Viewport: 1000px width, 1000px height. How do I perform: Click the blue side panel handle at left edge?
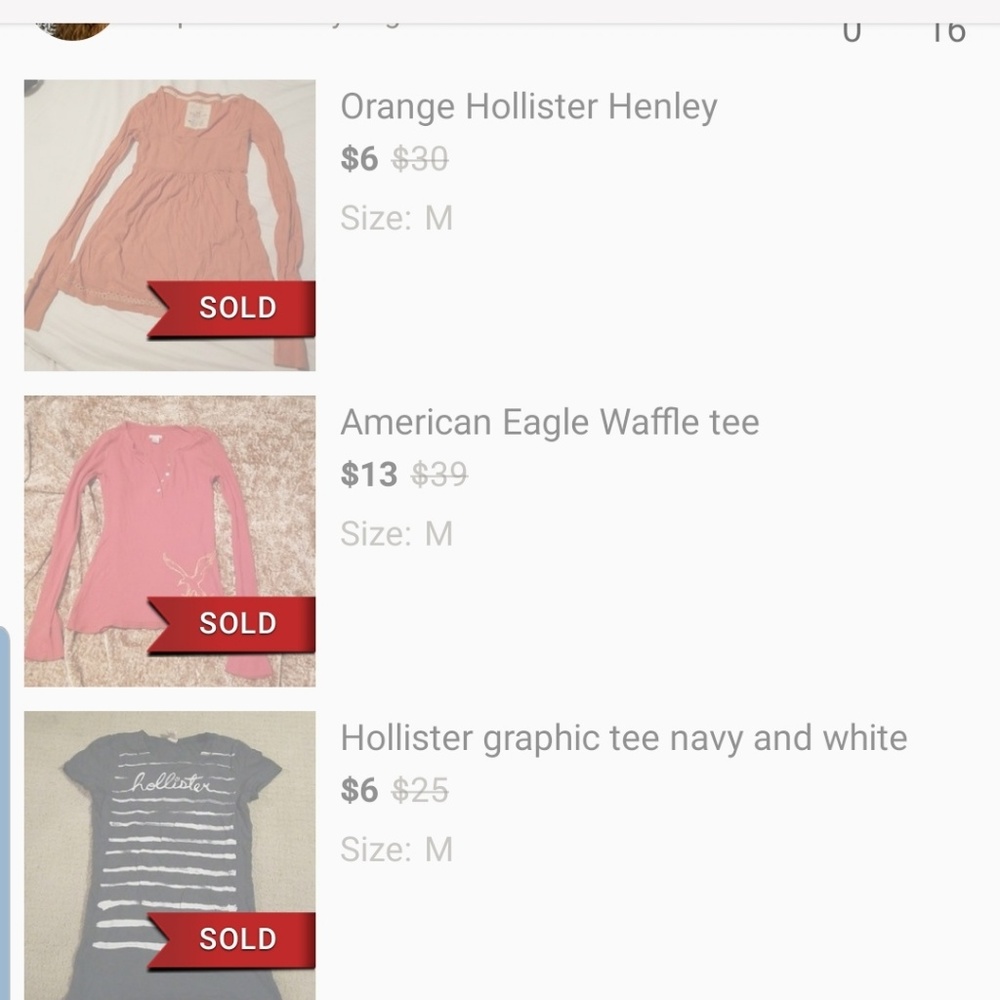5,810
